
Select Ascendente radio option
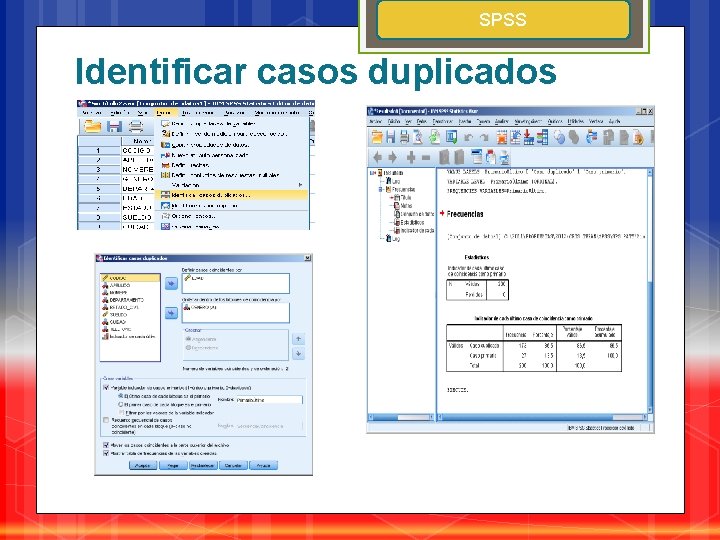point(188,339)
